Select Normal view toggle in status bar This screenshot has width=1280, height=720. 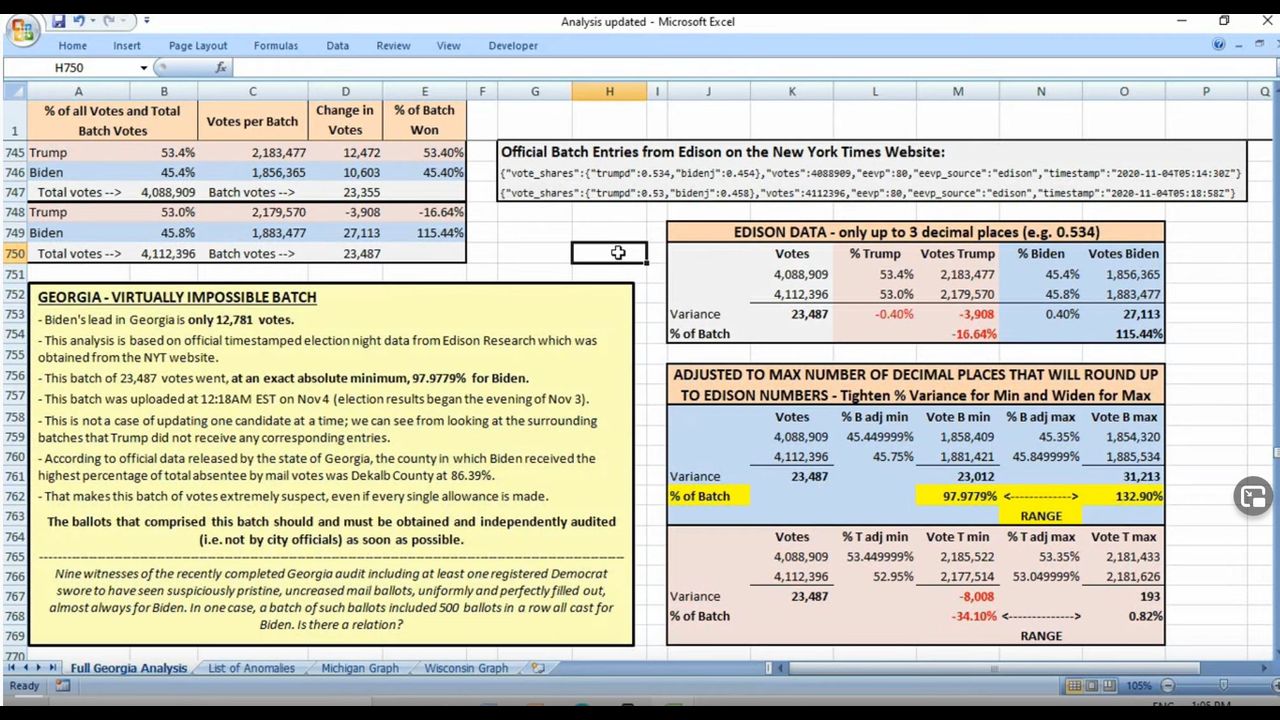1073,686
